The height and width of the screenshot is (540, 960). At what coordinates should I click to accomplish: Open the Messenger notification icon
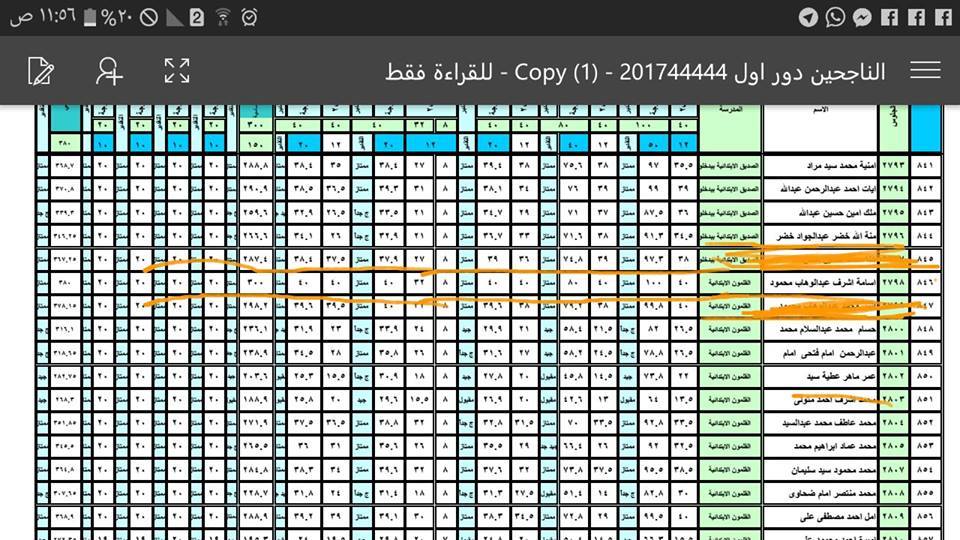861,17
